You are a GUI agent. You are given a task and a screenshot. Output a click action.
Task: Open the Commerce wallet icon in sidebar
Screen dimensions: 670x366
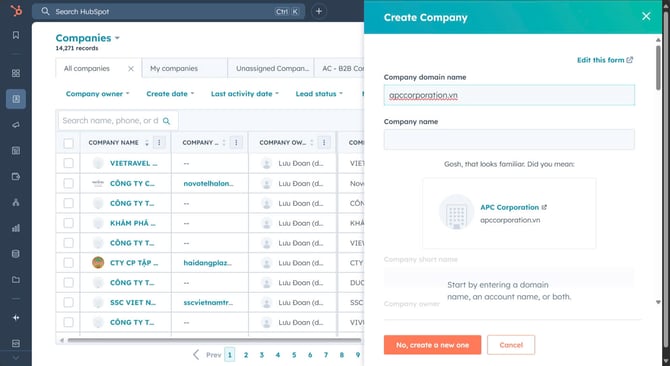(16, 176)
